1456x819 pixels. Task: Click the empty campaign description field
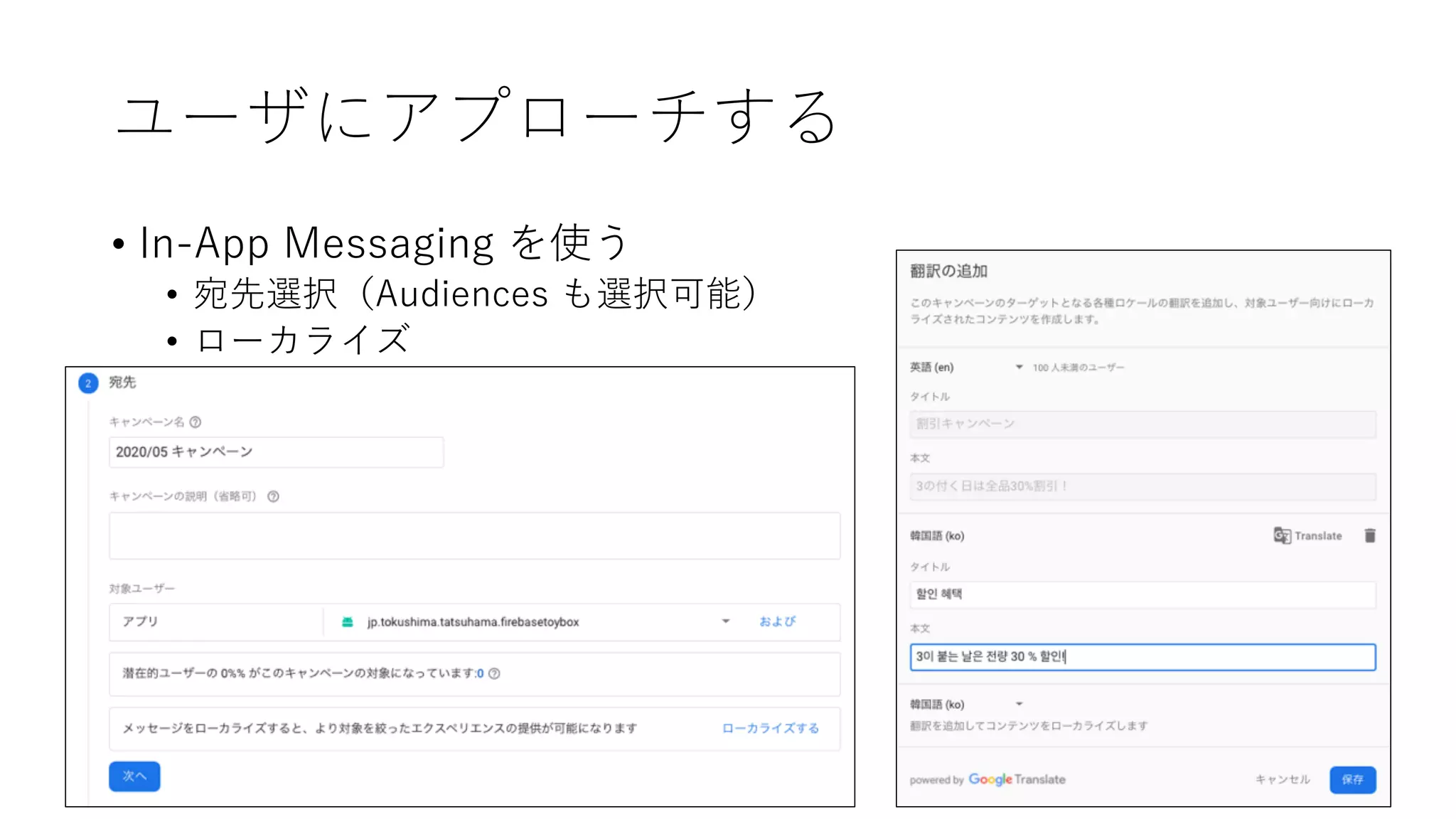(475, 535)
